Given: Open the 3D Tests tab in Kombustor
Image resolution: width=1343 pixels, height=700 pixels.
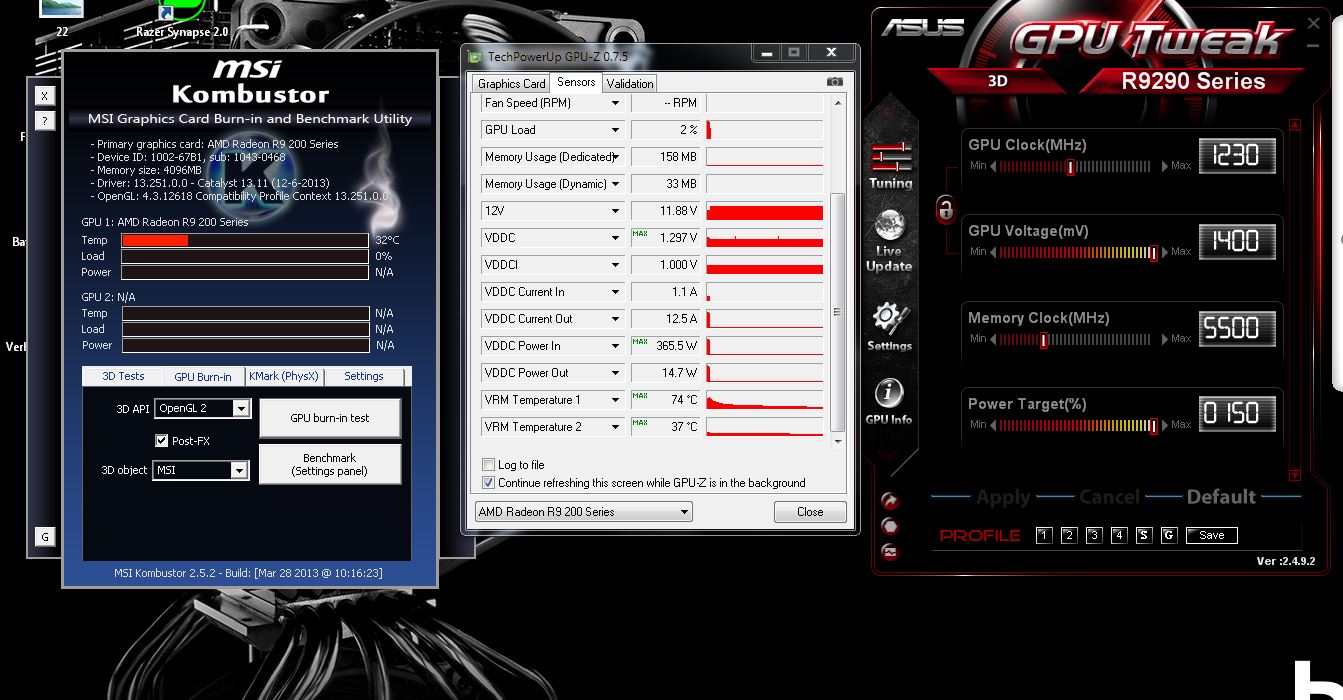Looking at the screenshot, I should (x=123, y=376).
